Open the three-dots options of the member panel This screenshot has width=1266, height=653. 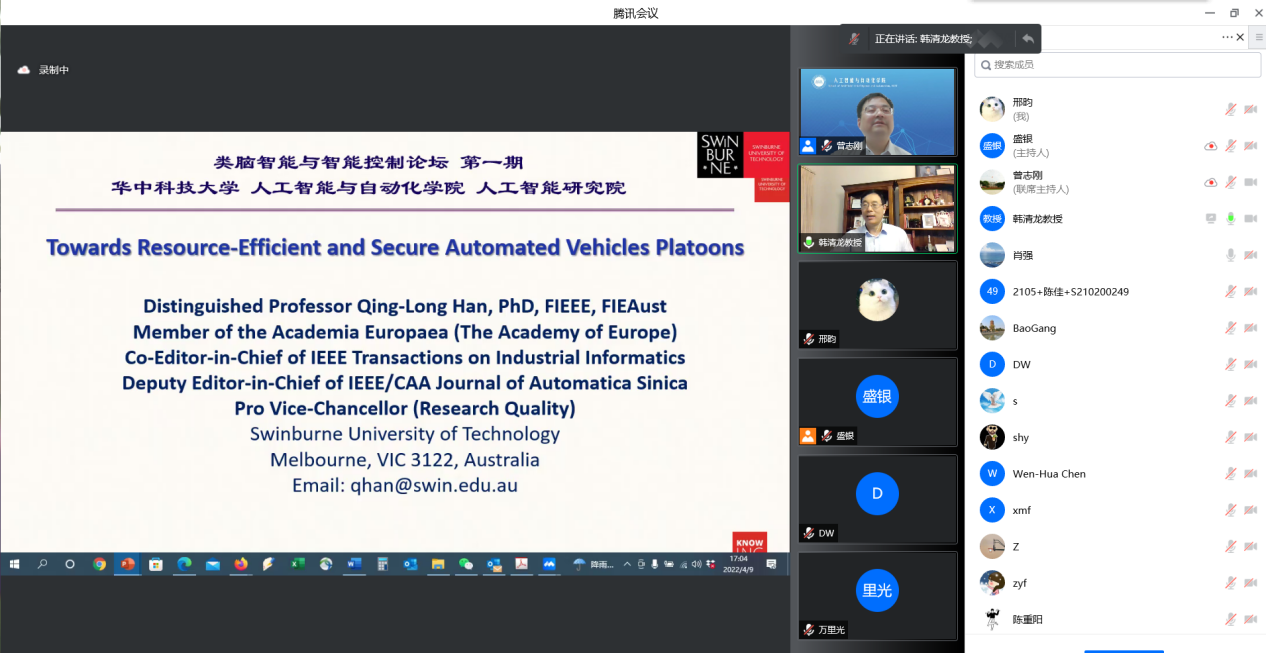coord(1227,37)
